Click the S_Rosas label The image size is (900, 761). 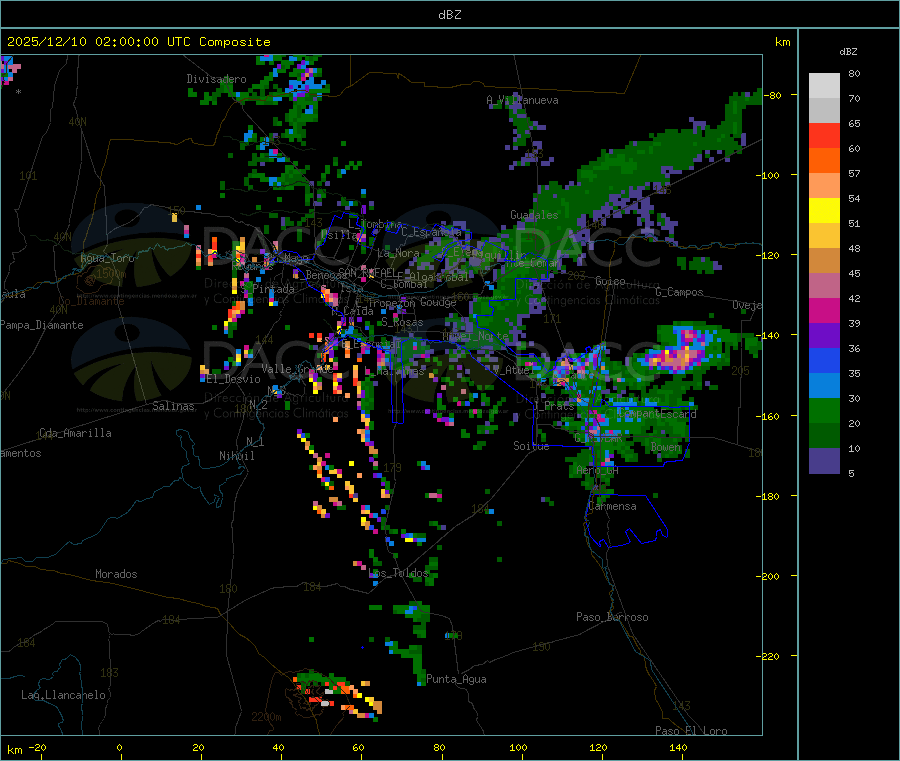click(402, 323)
